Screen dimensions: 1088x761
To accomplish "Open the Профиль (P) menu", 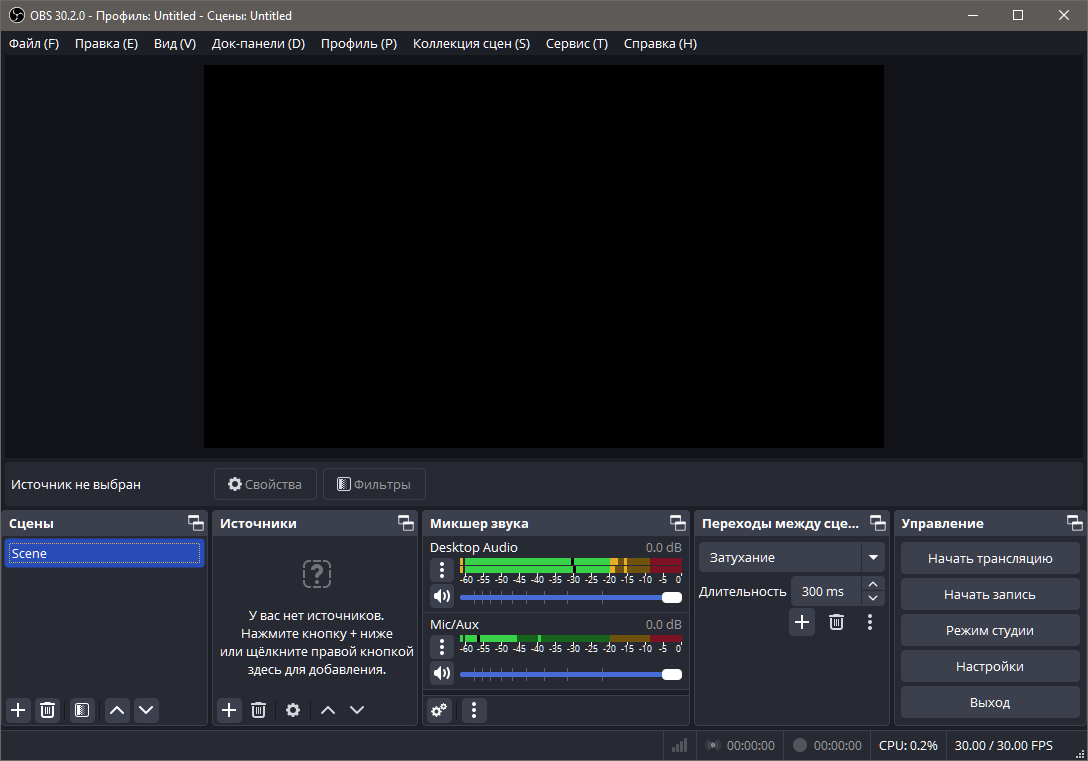I will pos(359,44).
